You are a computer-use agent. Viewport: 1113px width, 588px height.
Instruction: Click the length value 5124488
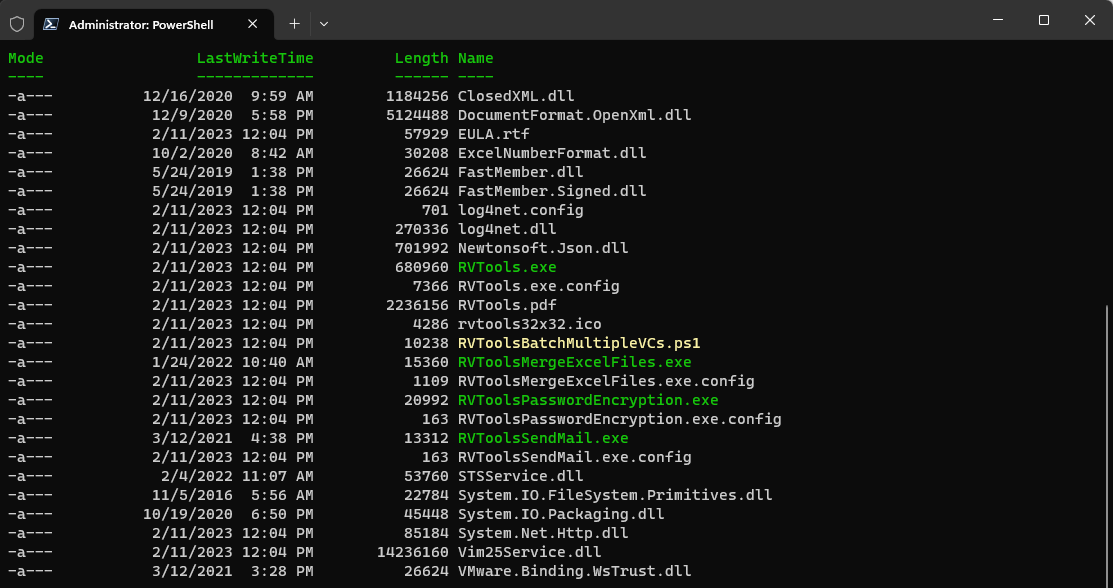(x=417, y=115)
